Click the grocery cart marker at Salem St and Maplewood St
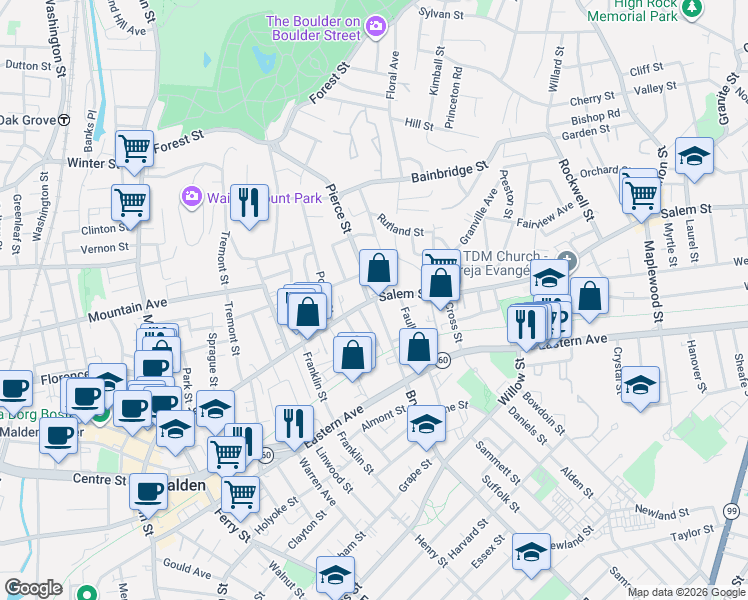748x600 pixels. point(642,197)
